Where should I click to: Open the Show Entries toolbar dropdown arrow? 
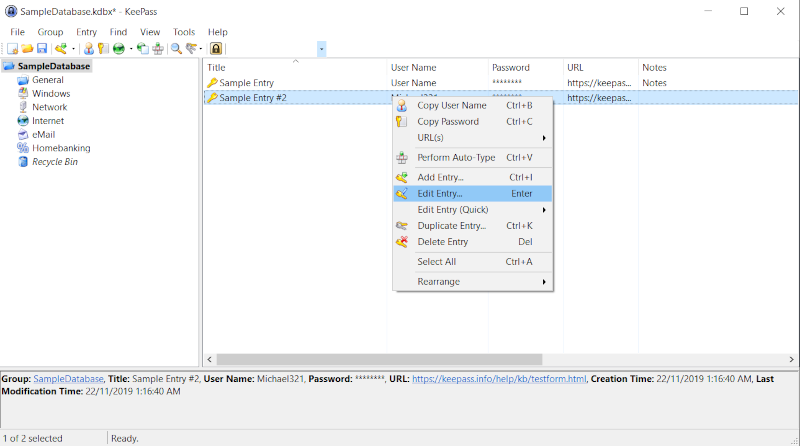pyautogui.click(x=201, y=49)
